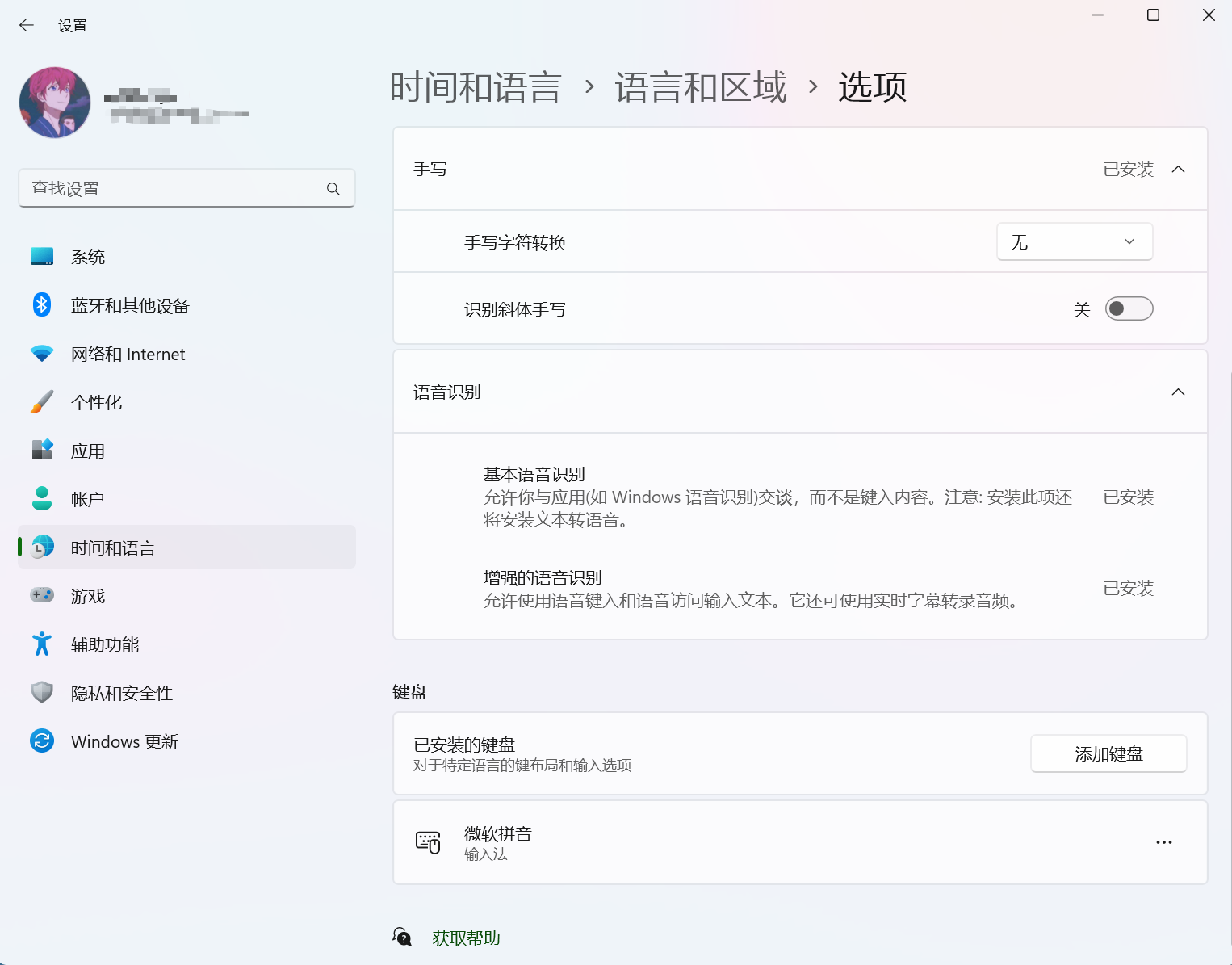Select 网络和 Internet menu label

[128, 354]
